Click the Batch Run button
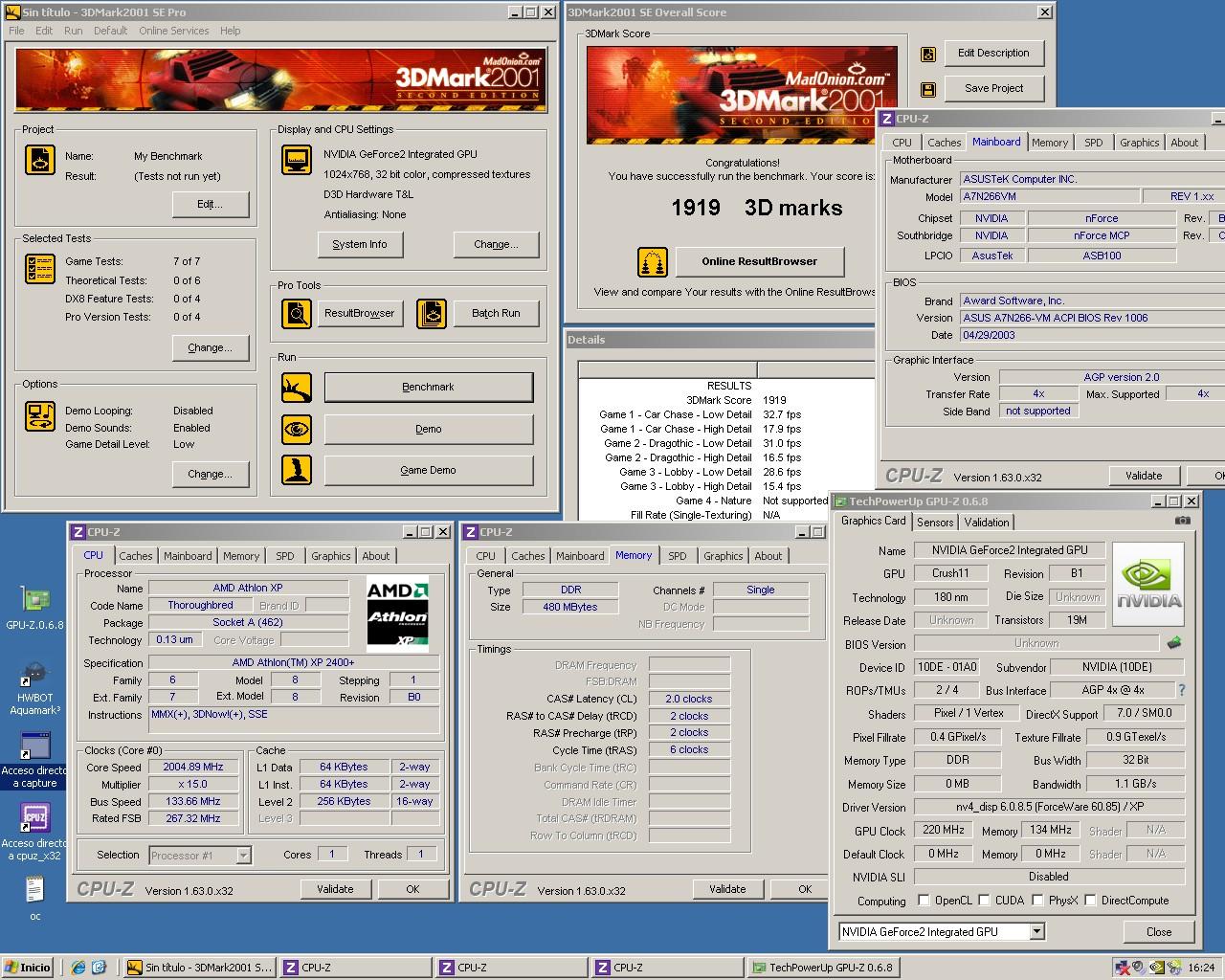Viewport: 1225px width, 980px height. click(496, 314)
